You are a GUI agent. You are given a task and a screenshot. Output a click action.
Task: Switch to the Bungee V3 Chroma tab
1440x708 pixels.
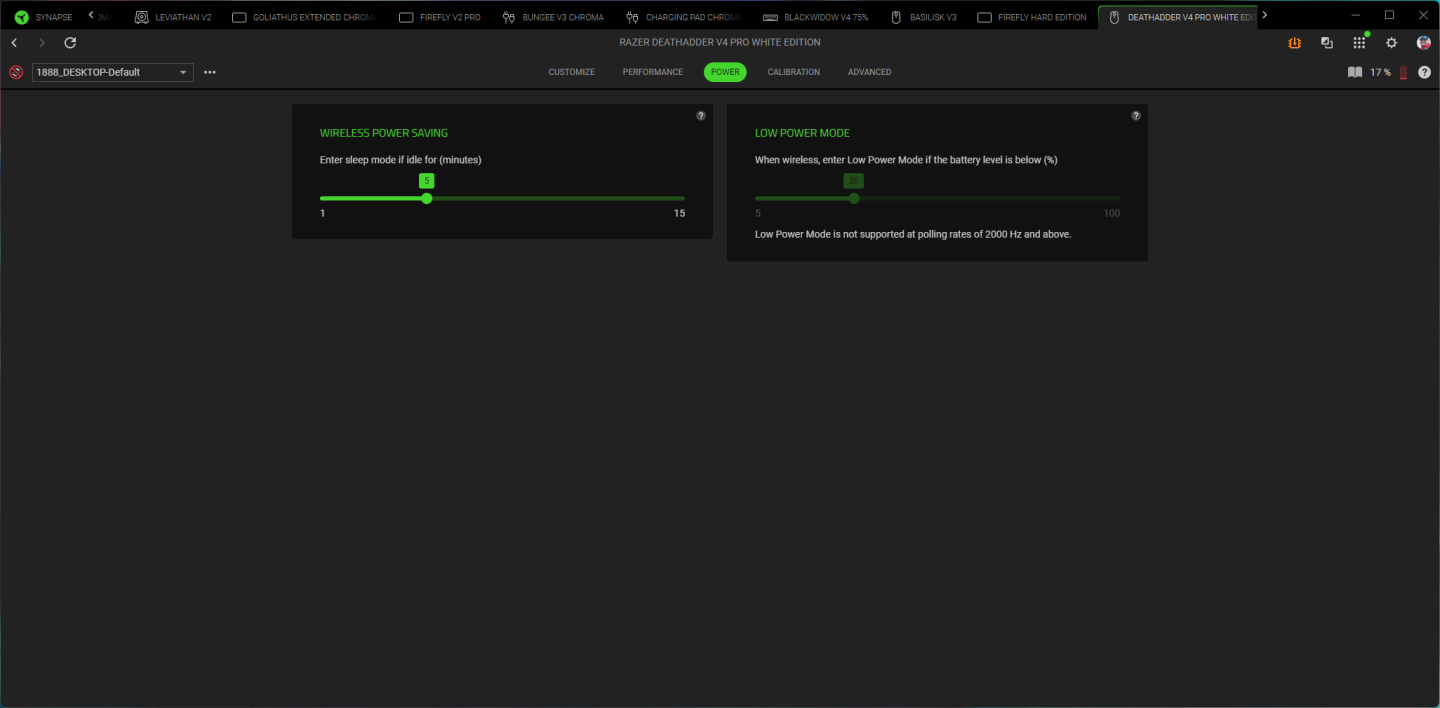[553, 17]
